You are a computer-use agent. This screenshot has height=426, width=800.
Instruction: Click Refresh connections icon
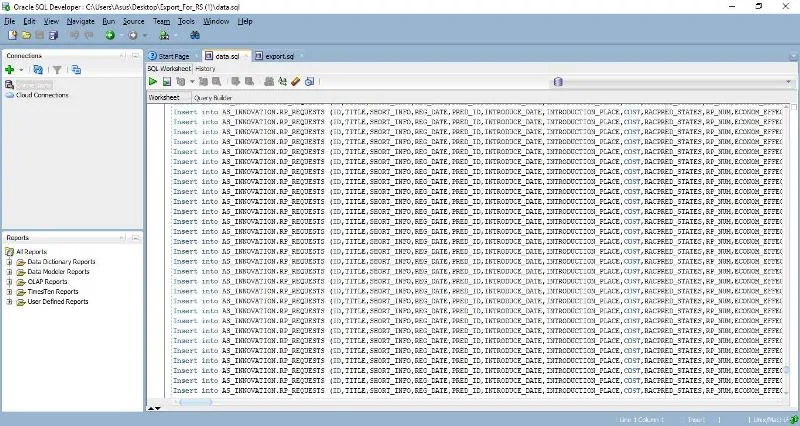pos(38,70)
